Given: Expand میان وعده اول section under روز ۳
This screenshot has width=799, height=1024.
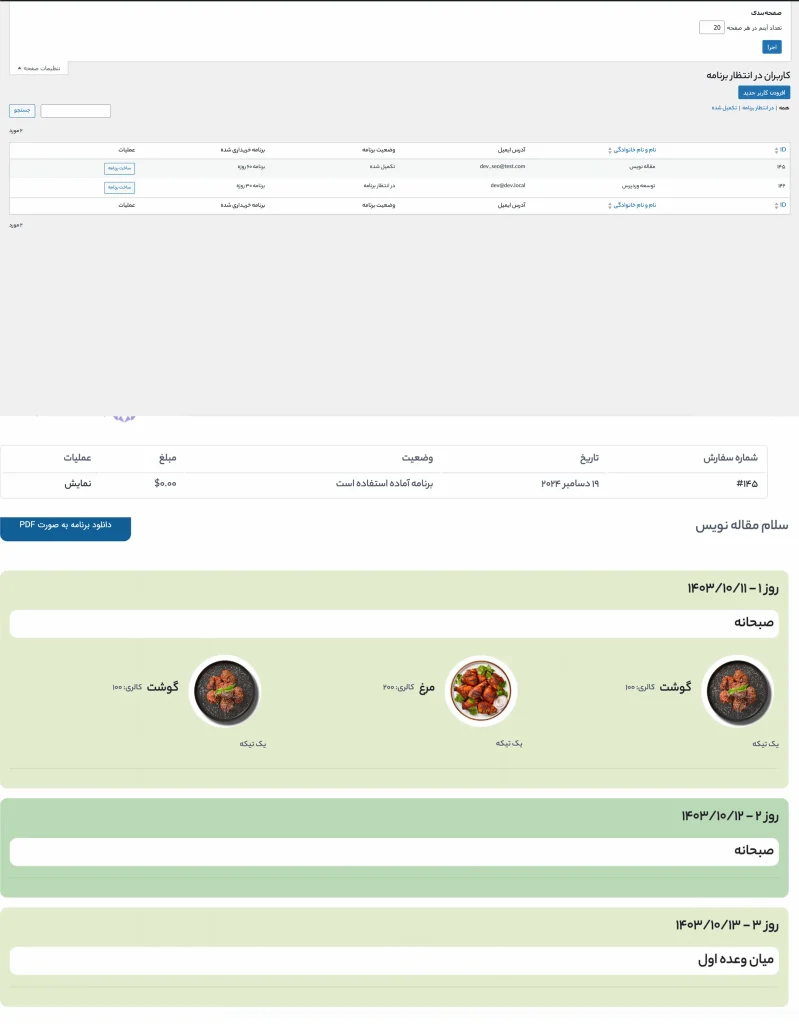Looking at the screenshot, I should point(394,960).
